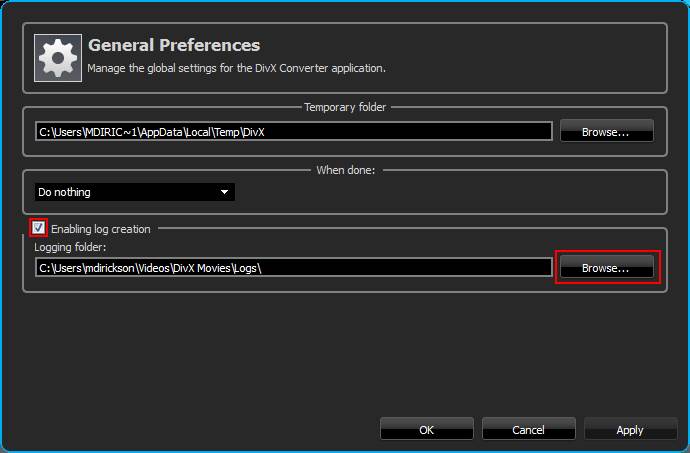Confirm preferences with the OK button

[426, 429]
